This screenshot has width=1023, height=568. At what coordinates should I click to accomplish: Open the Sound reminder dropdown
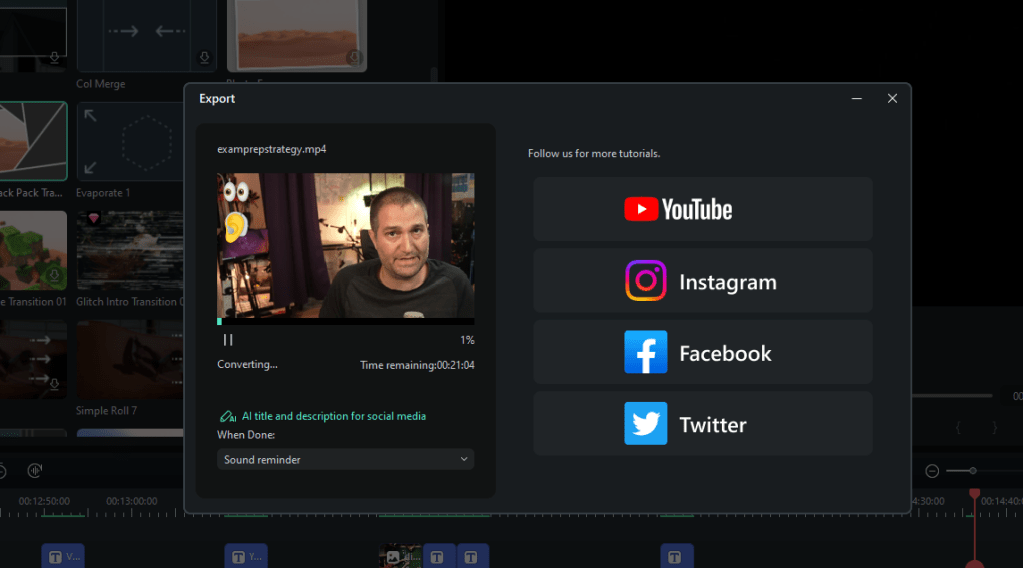(345, 459)
